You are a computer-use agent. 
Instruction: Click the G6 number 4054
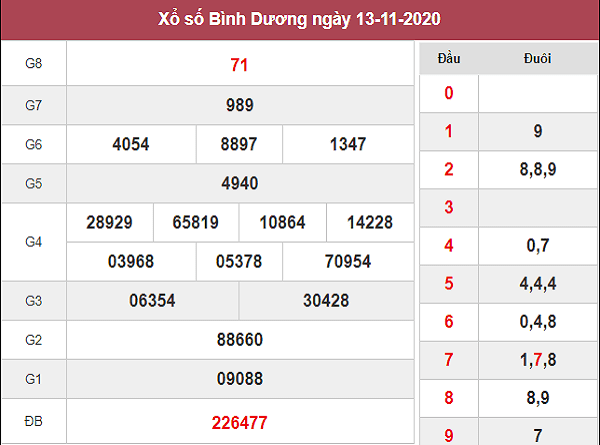[x=131, y=144]
